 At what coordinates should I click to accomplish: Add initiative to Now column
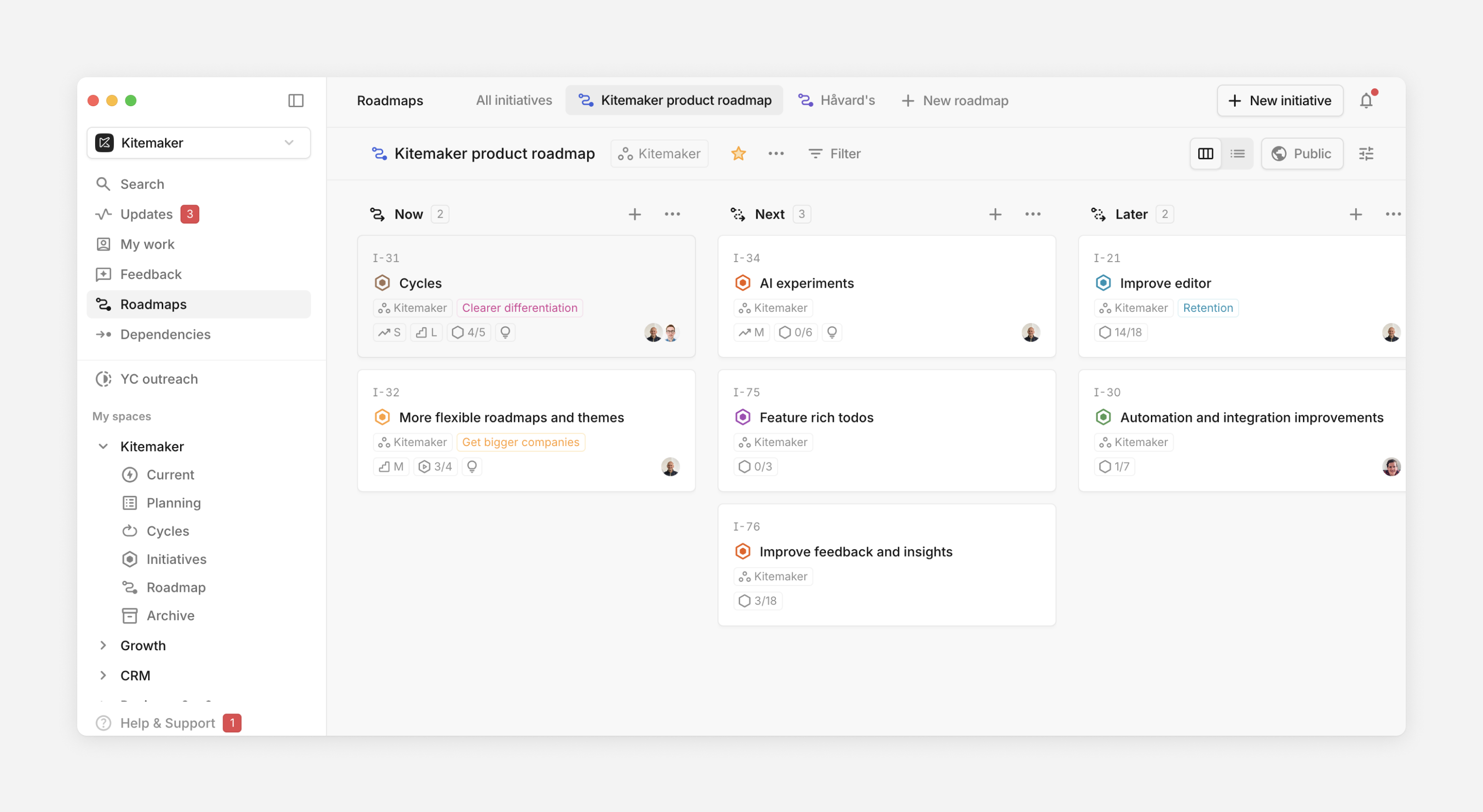634,214
